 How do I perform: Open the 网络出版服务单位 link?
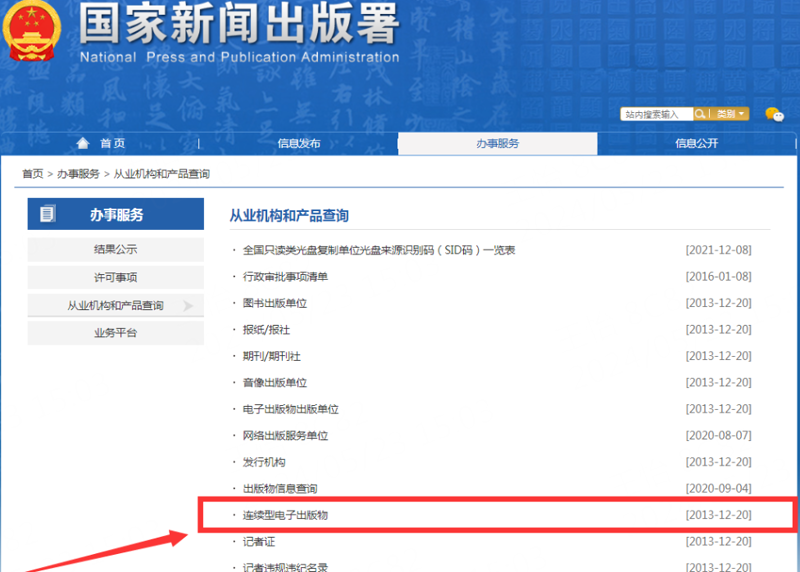point(285,436)
